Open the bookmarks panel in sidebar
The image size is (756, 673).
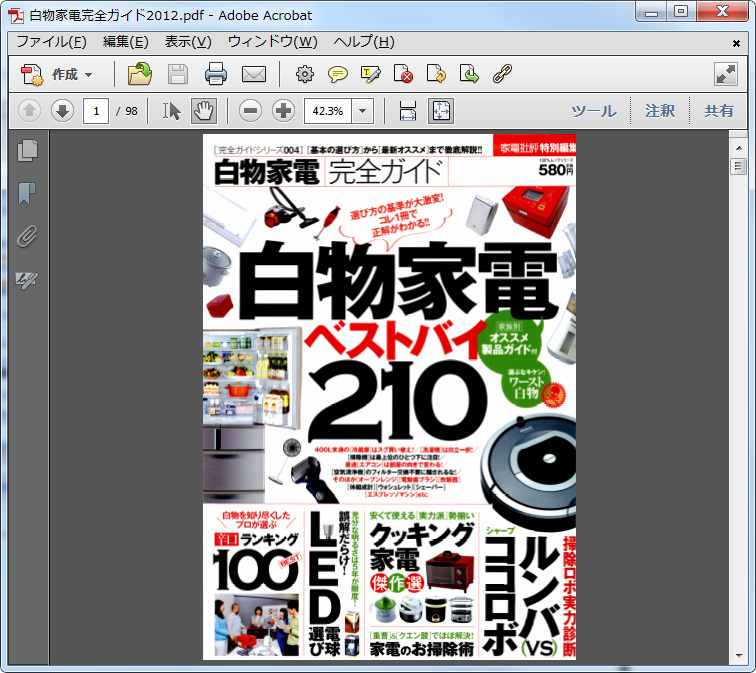(x=28, y=193)
